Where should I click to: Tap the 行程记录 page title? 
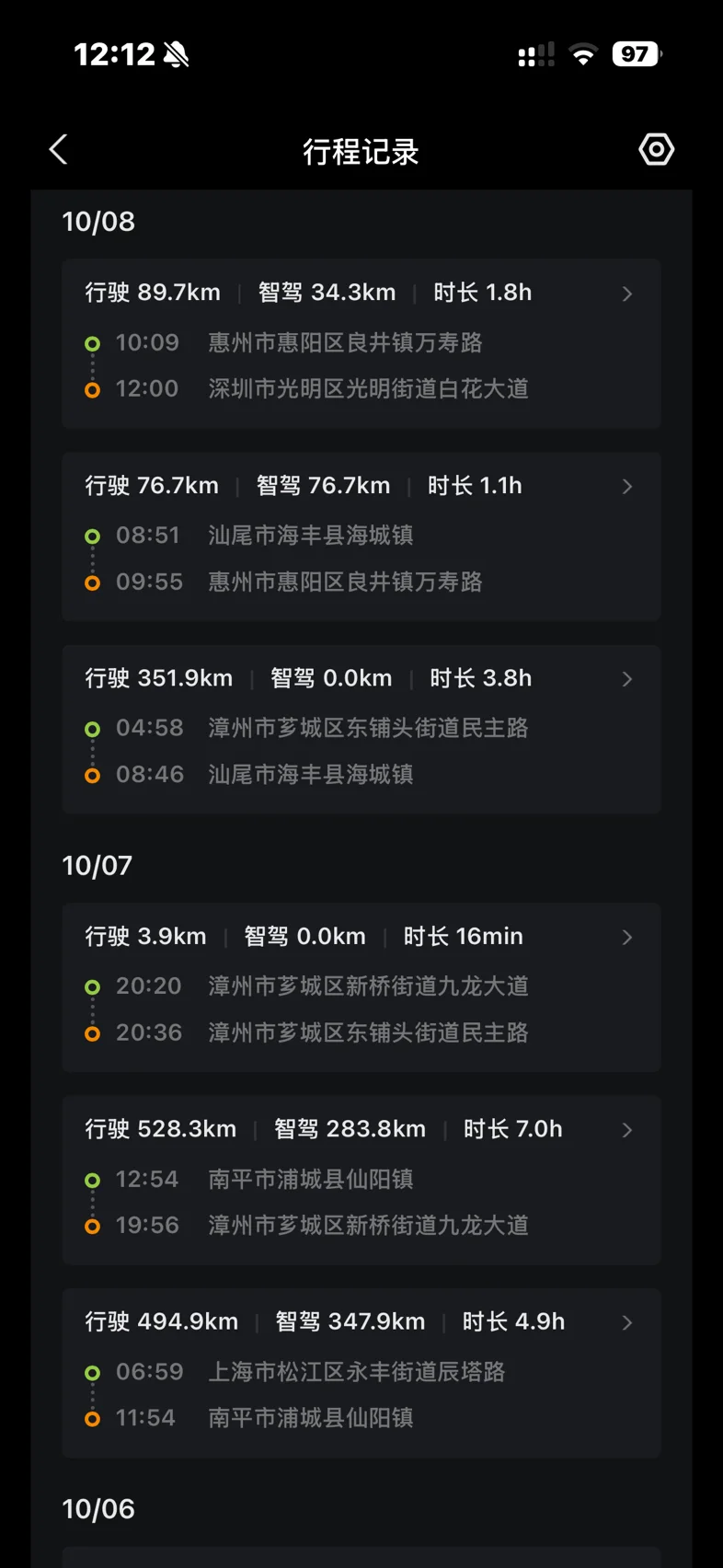361,152
